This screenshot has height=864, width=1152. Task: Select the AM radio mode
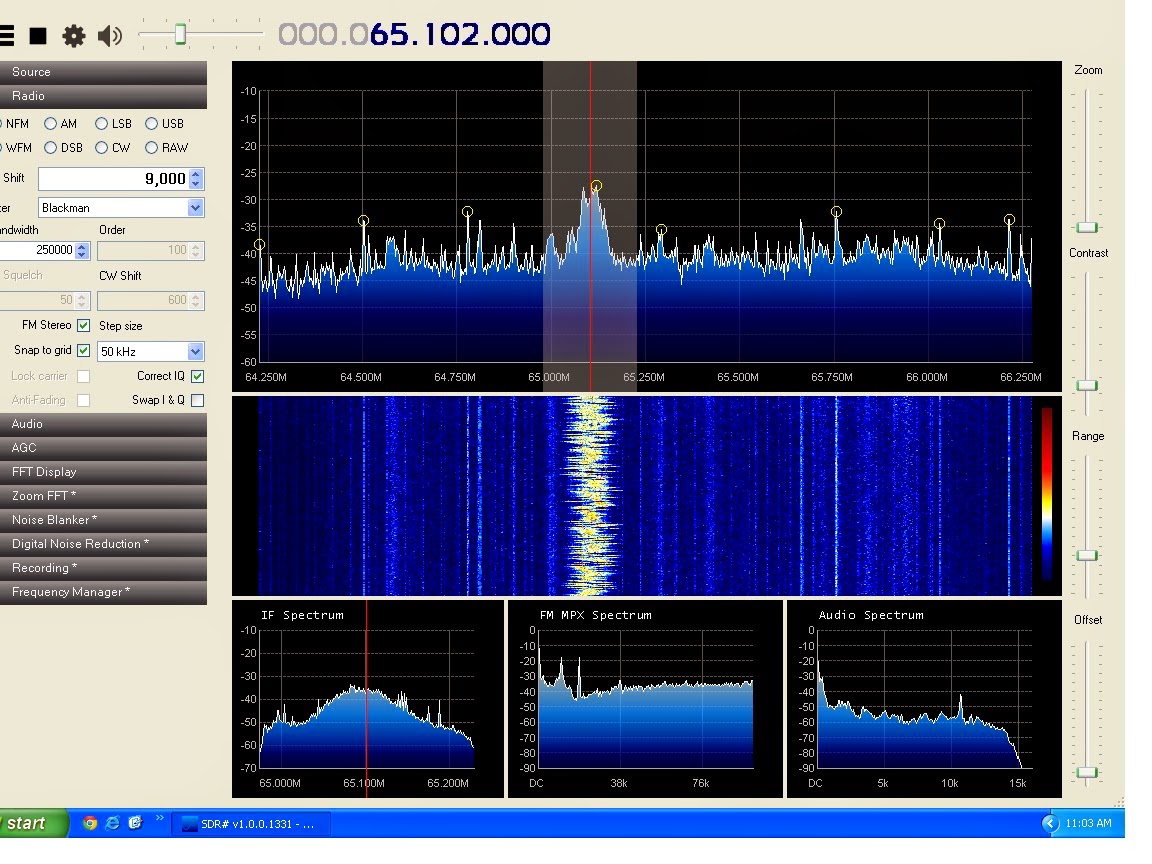tap(51, 123)
